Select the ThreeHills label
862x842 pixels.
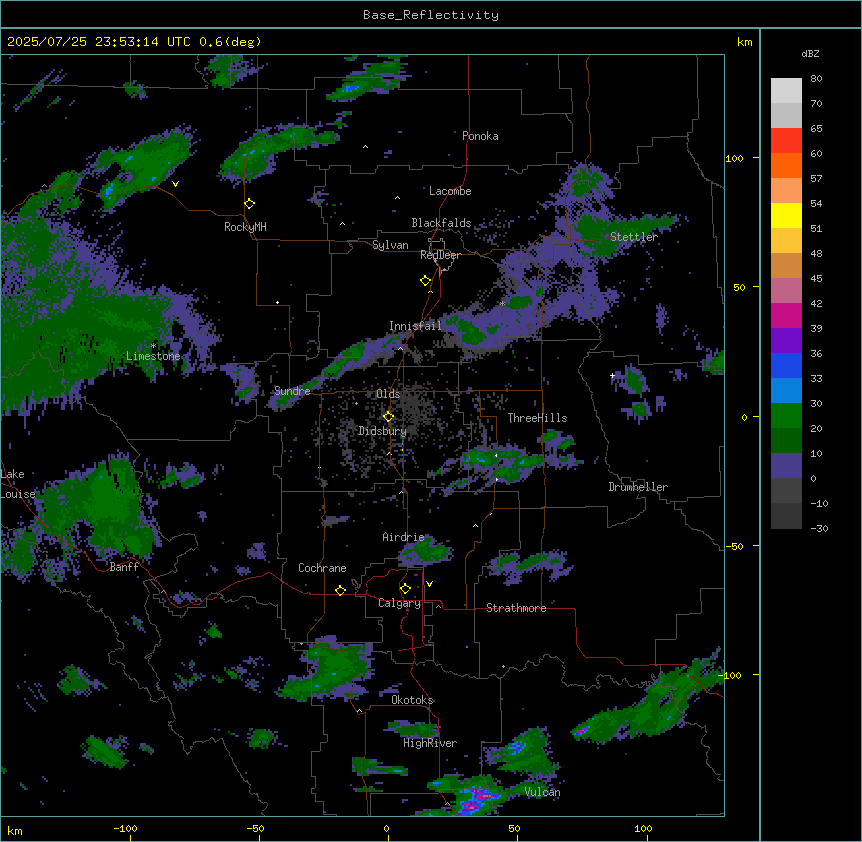(x=537, y=418)
